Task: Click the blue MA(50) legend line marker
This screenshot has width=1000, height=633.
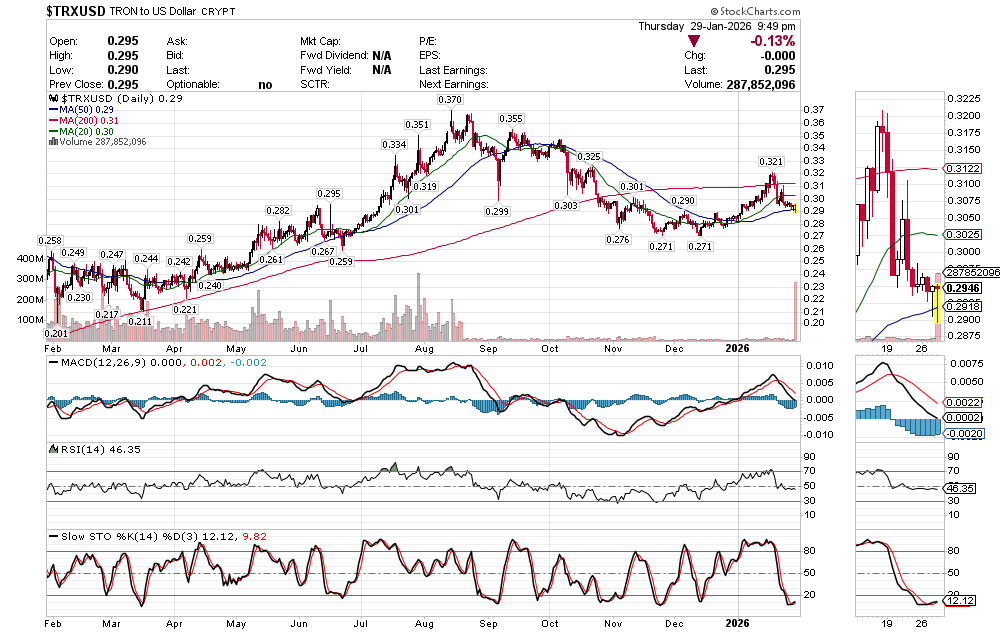Action: [x=53, y=111]
